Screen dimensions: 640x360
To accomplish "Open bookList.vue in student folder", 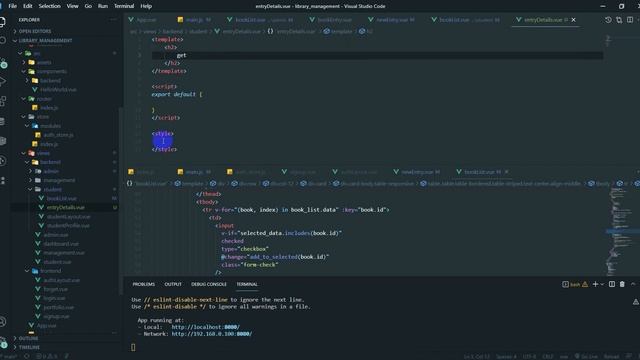I will tap(61, 198).
